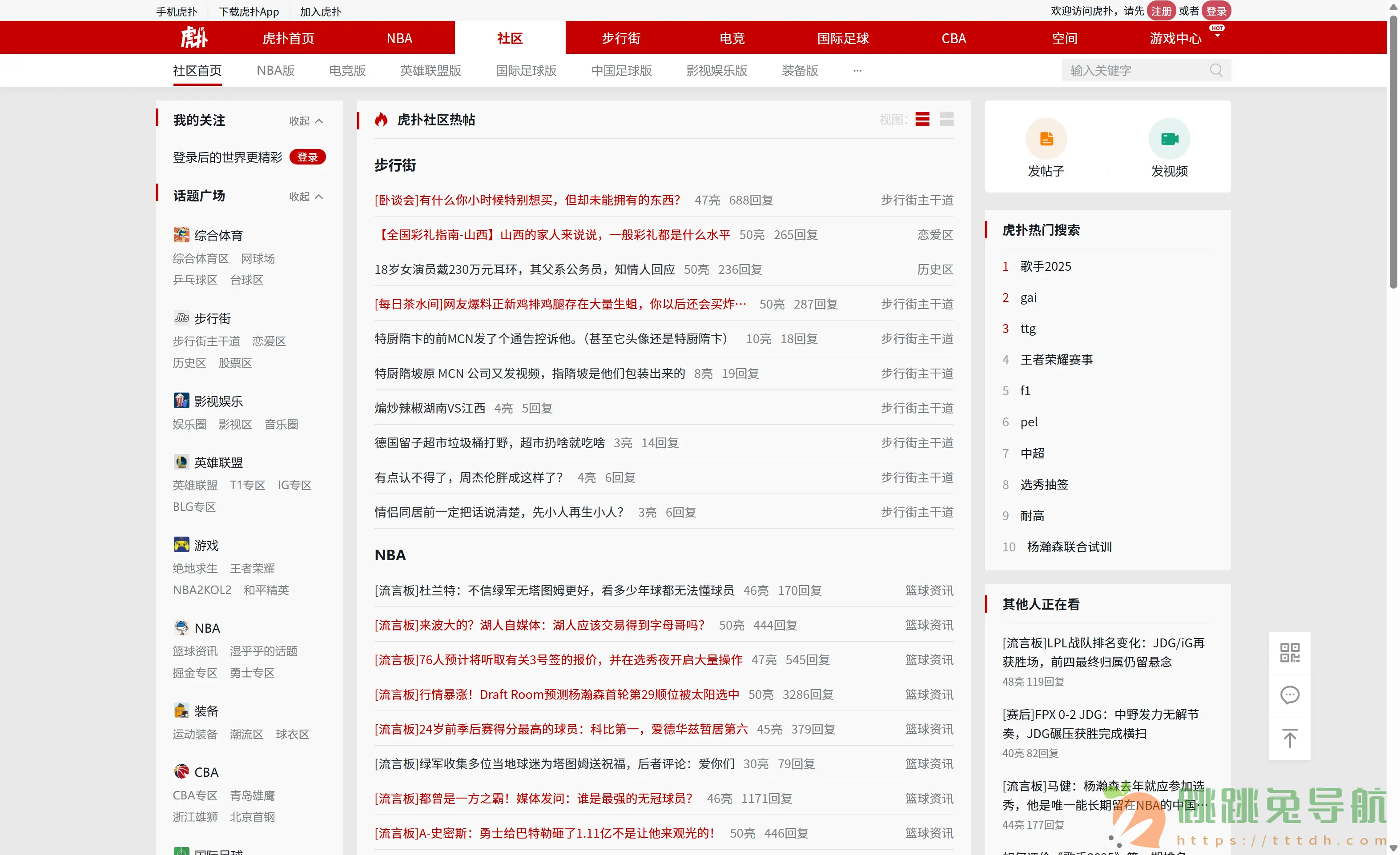Click the green 发视频 video icon
This screenshot has height=855, width=1400.
click(x=1169, y=139)
